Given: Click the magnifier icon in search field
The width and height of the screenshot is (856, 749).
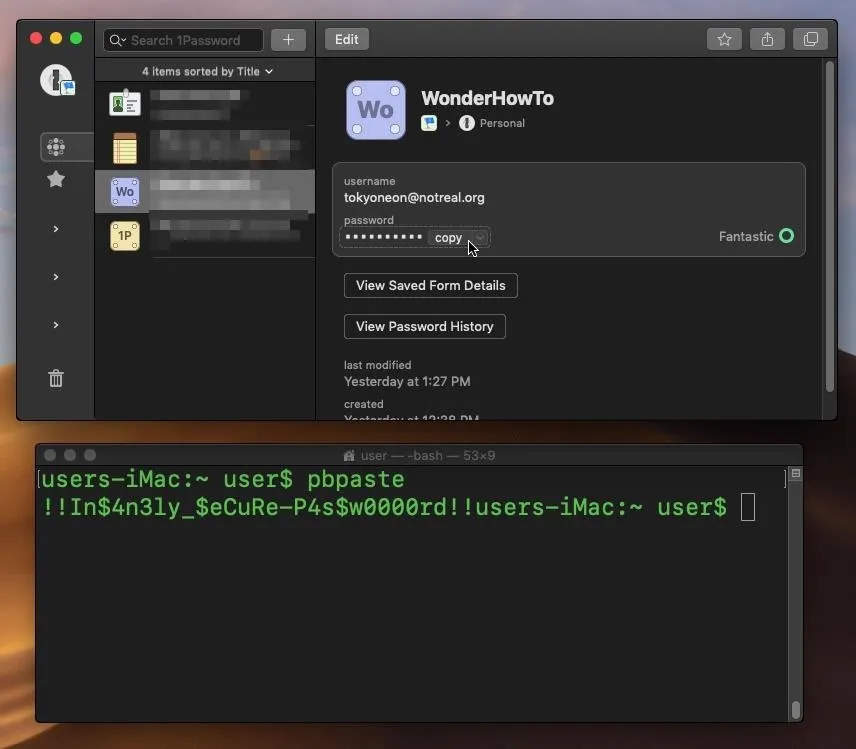Looking at the screenshot, I should (x=116, y=40).
